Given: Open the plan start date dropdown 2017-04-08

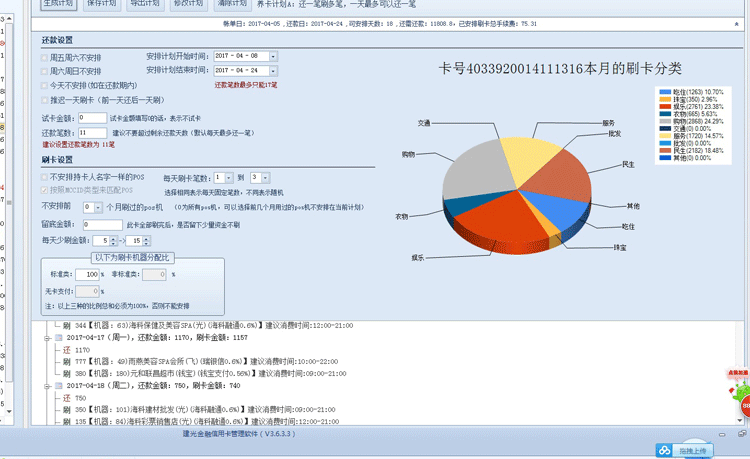Looking at the screenshot, I should coord(273,56).
